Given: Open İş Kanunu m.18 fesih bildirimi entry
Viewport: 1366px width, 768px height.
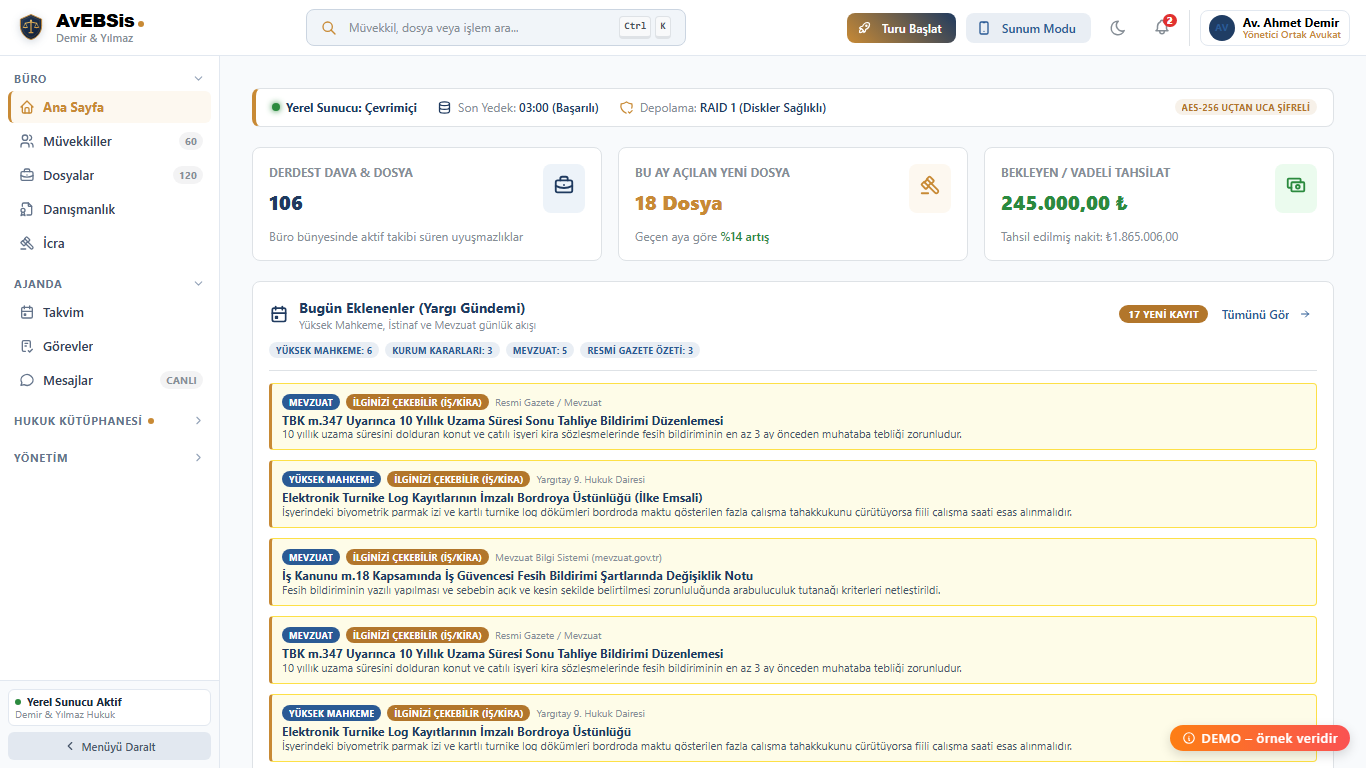Looking at the screenshot, I should [x=793, y=572].
